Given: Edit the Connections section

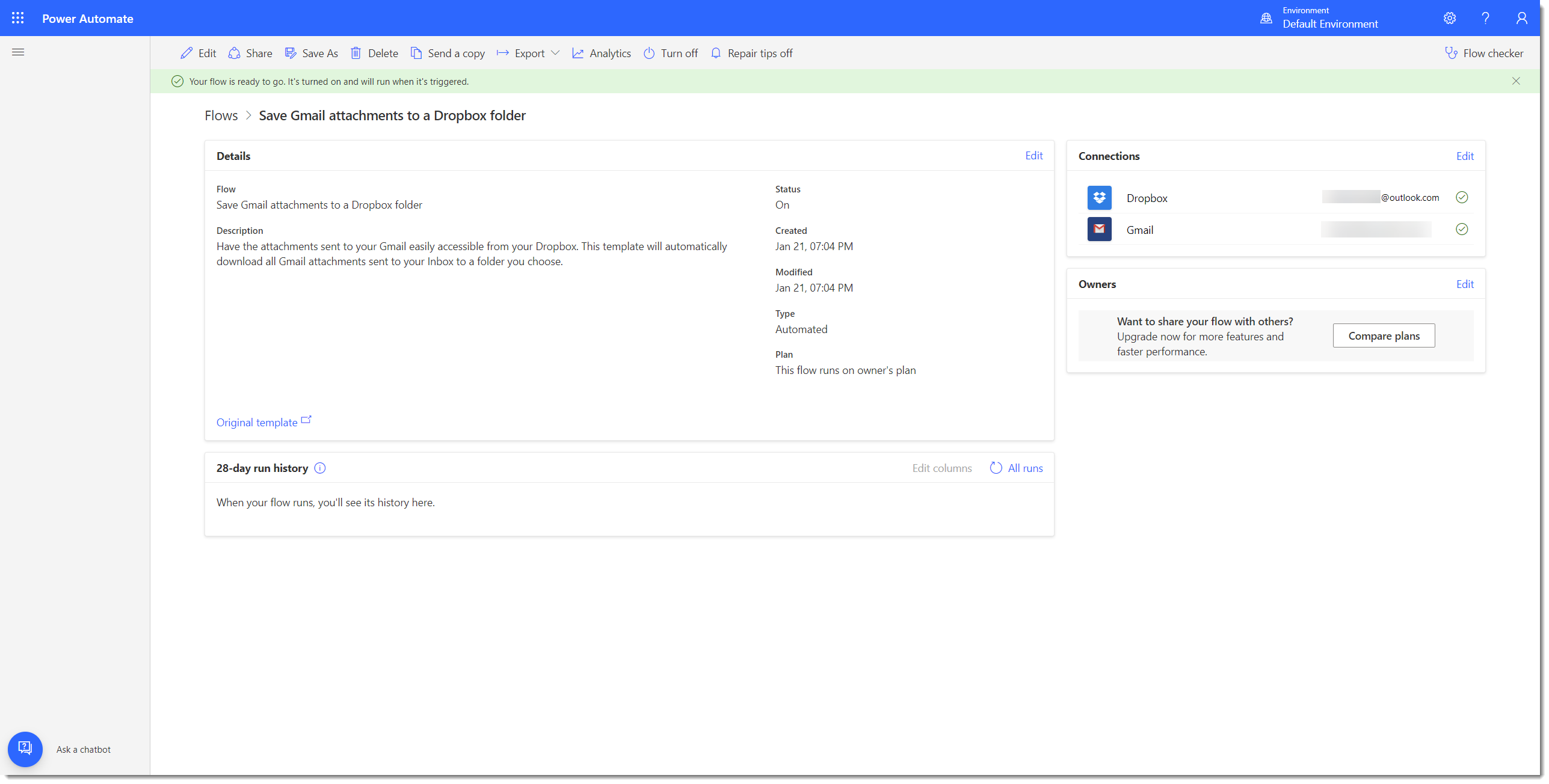Looking at the screenshot, I should [1465, 156].
